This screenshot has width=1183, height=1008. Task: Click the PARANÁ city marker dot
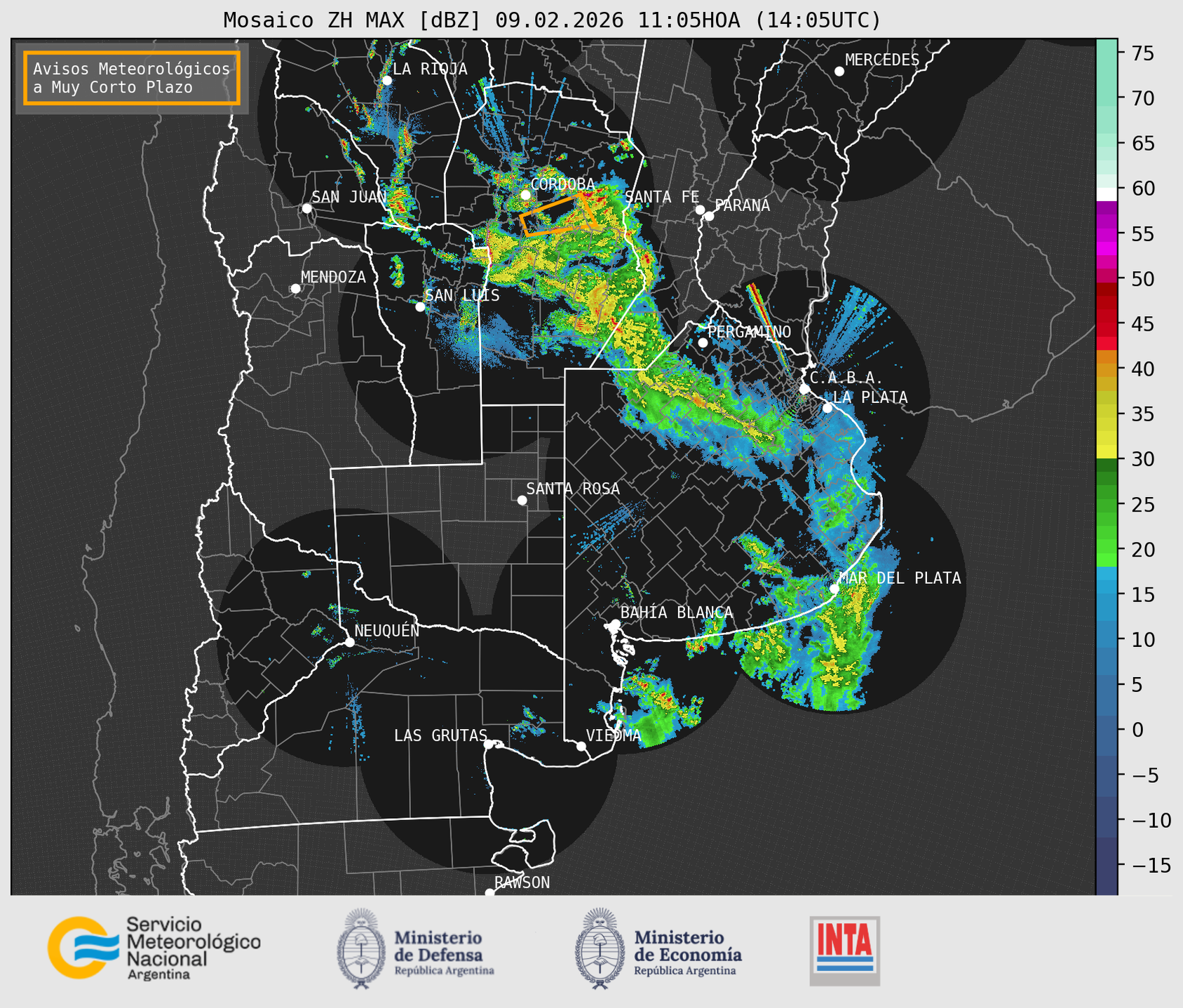pyautogui.click(x=709, y=216)
